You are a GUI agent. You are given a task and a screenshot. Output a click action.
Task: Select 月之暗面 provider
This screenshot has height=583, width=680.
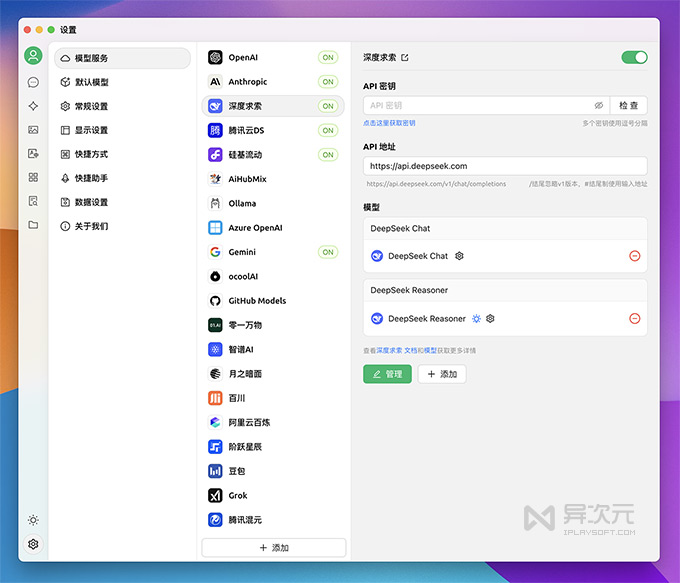click(273, 373)
